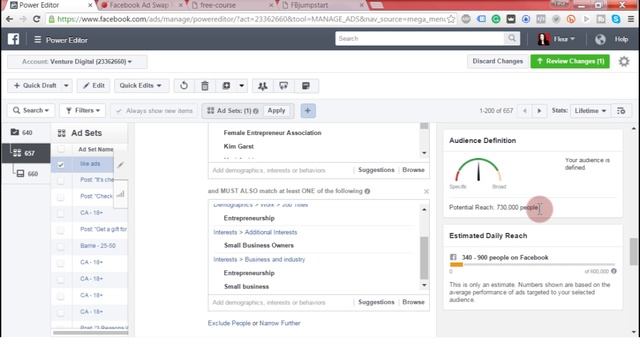This screenshot has width=640, height=360.
Task: Click the preview comment icon
Action: (284, 86)
